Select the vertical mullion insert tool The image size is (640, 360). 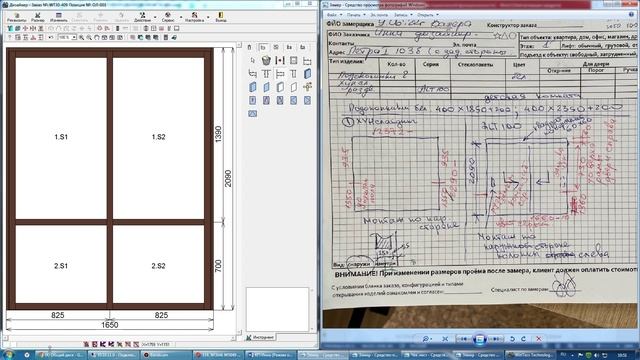pos(280,60)
